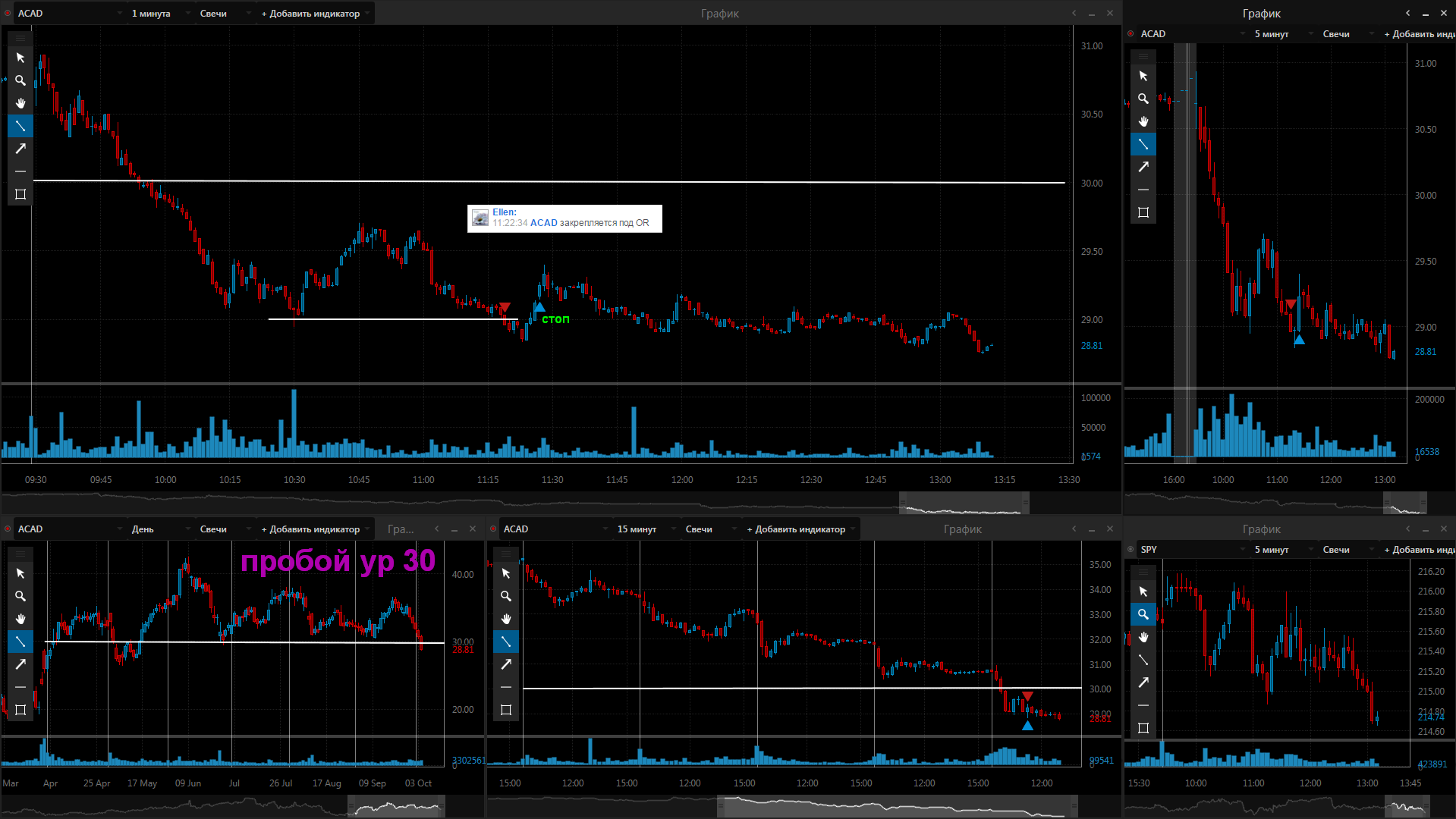Click green 'стоп' label on 1-minute chart

(x=555, y=319)
